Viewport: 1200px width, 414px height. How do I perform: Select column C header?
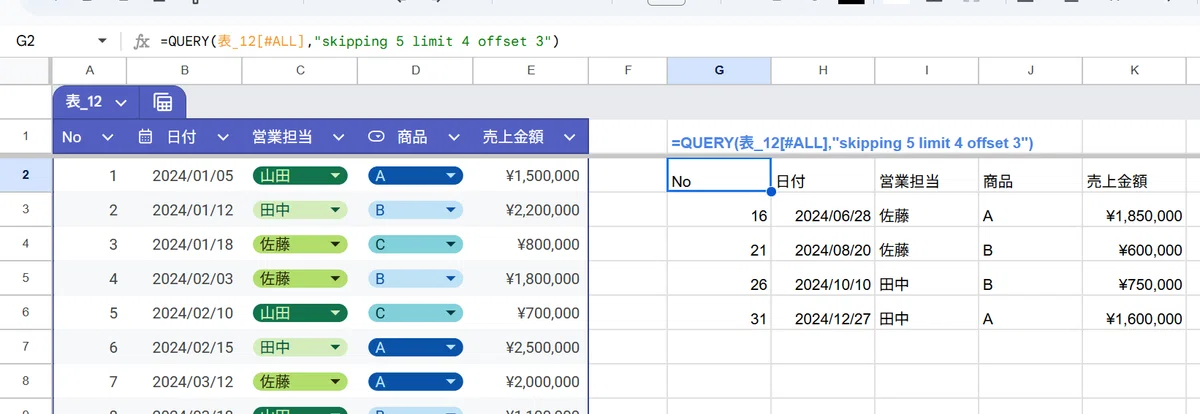[x=300, y=70]
